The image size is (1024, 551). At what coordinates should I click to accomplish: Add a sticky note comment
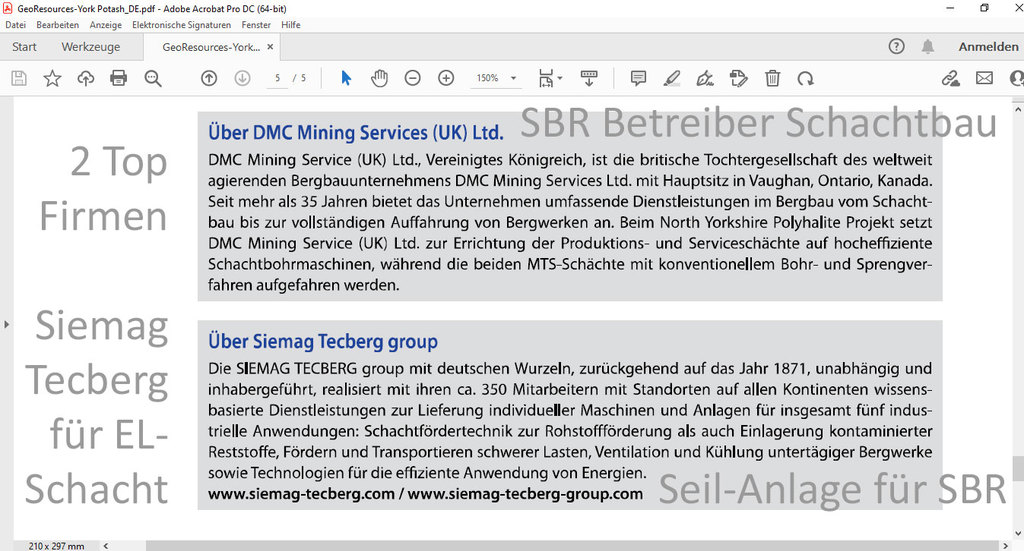coord(638,78)
